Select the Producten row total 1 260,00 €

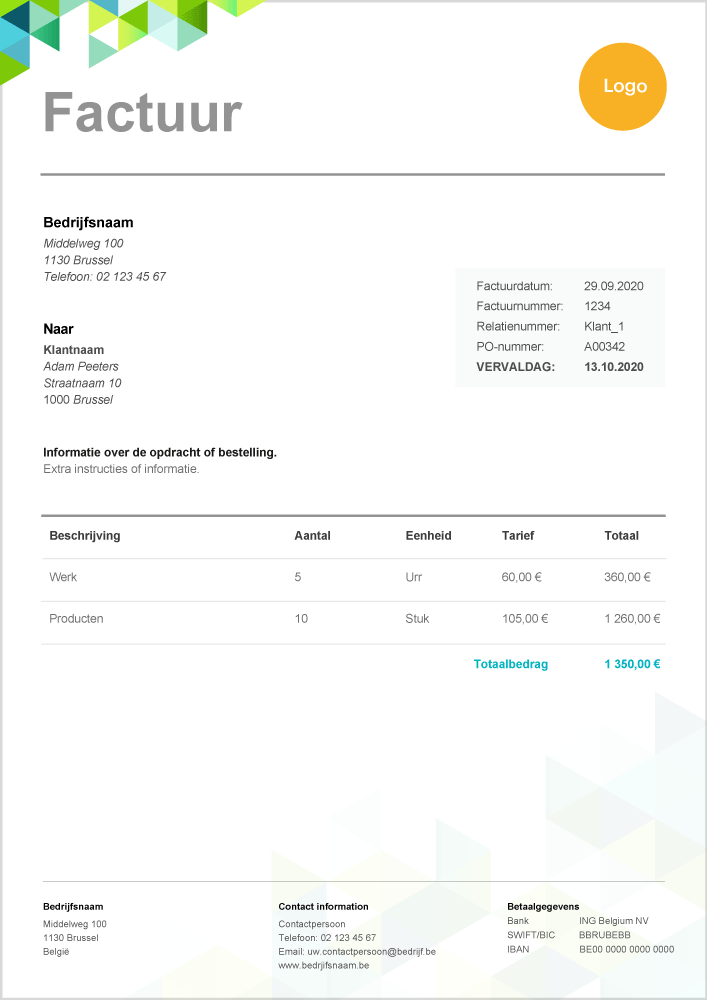click(632, 619)
